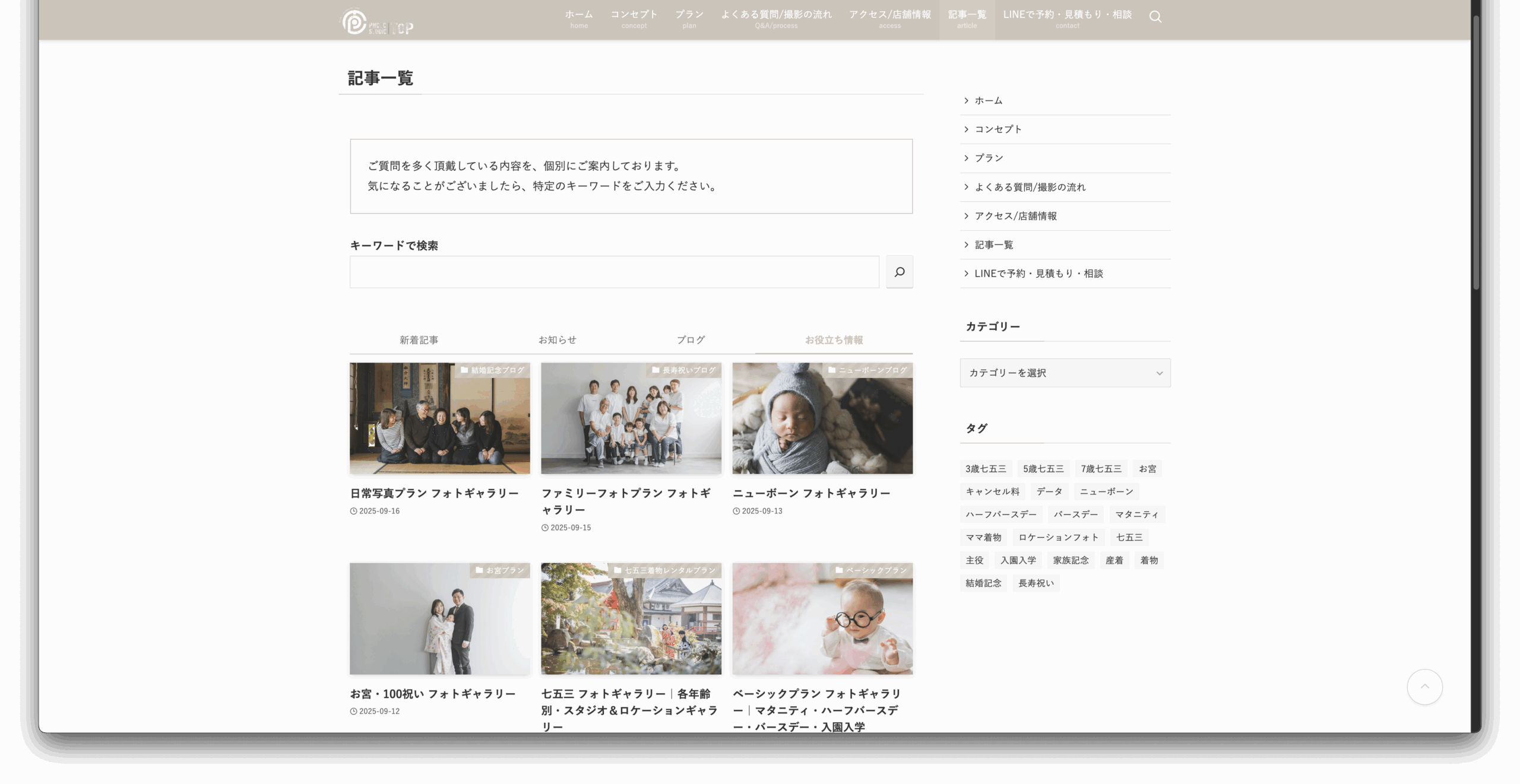Screen dimensions: 1520x784
Task: Open アクセス/店舗情報 in the top navigation
Action: click(889, 19)
